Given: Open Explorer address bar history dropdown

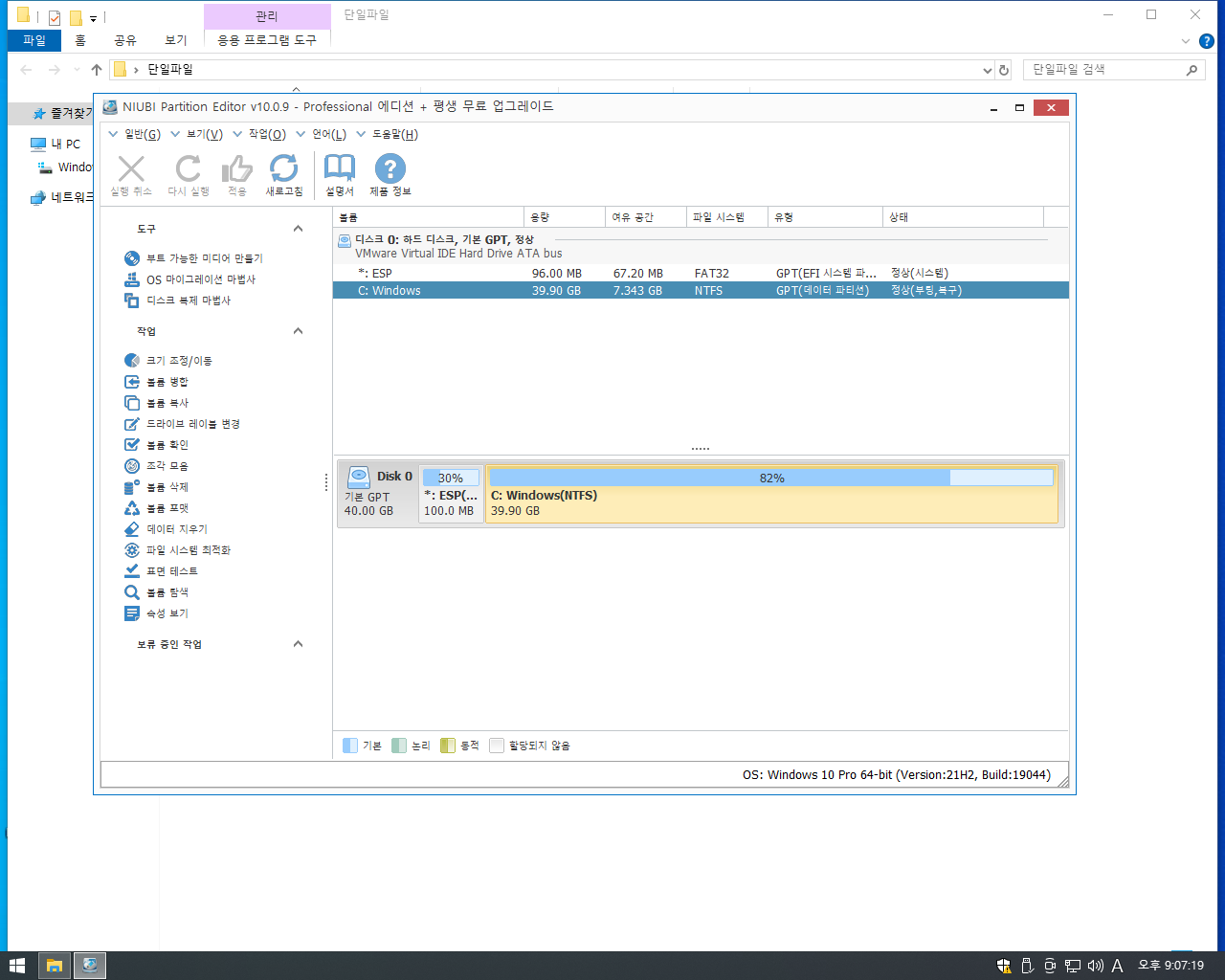Looking at the screenshot, I should [988, 70].
